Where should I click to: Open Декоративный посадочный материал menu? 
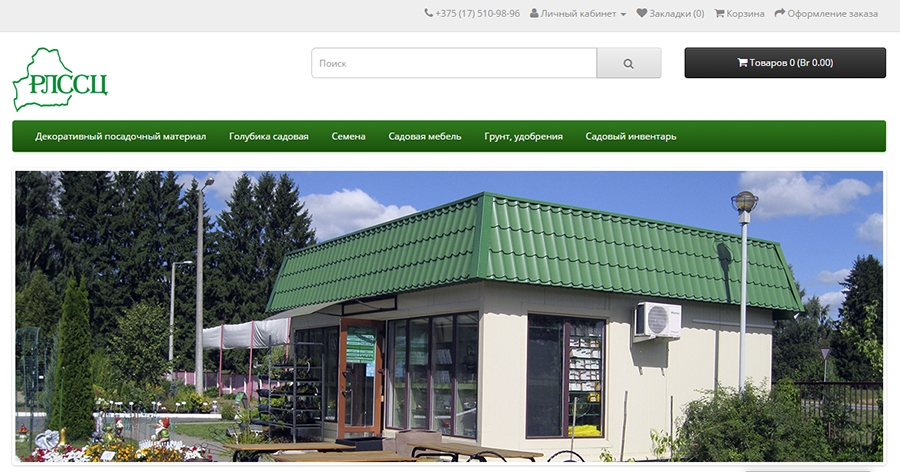tap(121, 137)
